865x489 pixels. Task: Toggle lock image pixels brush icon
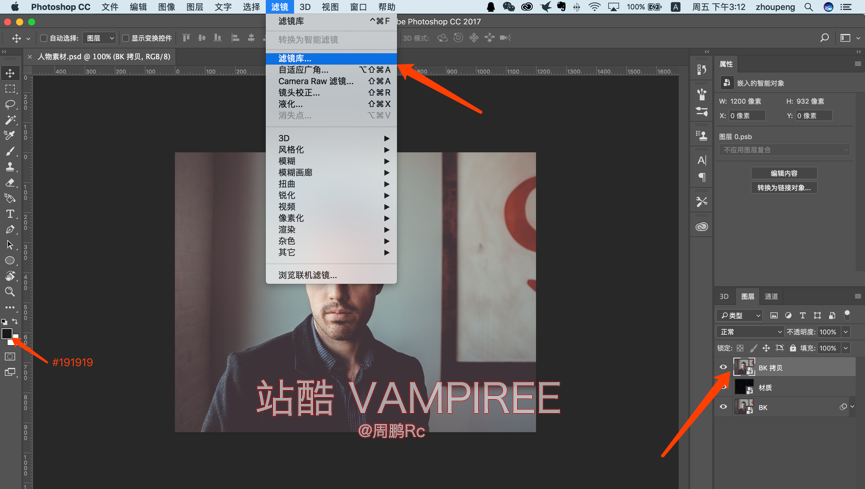click(754, 348)
